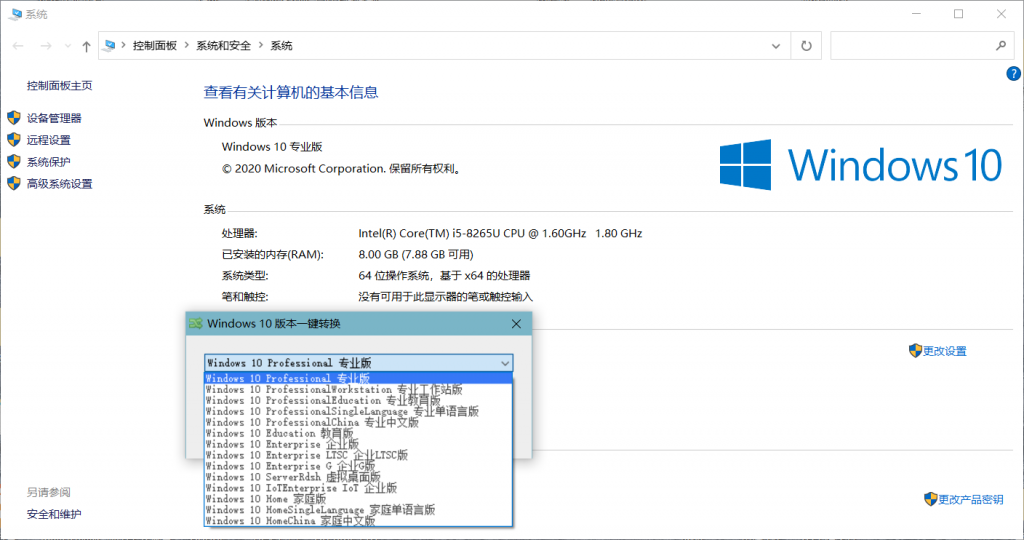Open 更改产品密钥 link
The image size is (1024, 540).
tap(970, 500)
